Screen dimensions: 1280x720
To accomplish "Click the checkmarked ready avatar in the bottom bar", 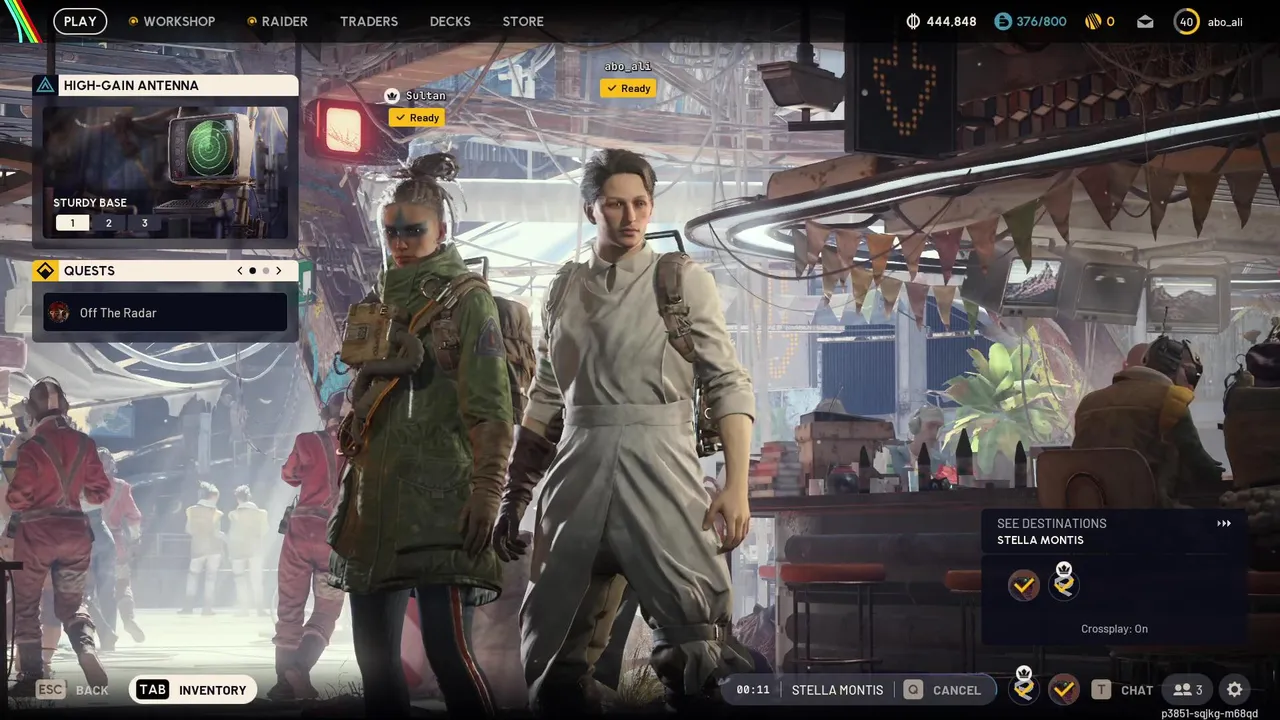I will [1063, 688].
